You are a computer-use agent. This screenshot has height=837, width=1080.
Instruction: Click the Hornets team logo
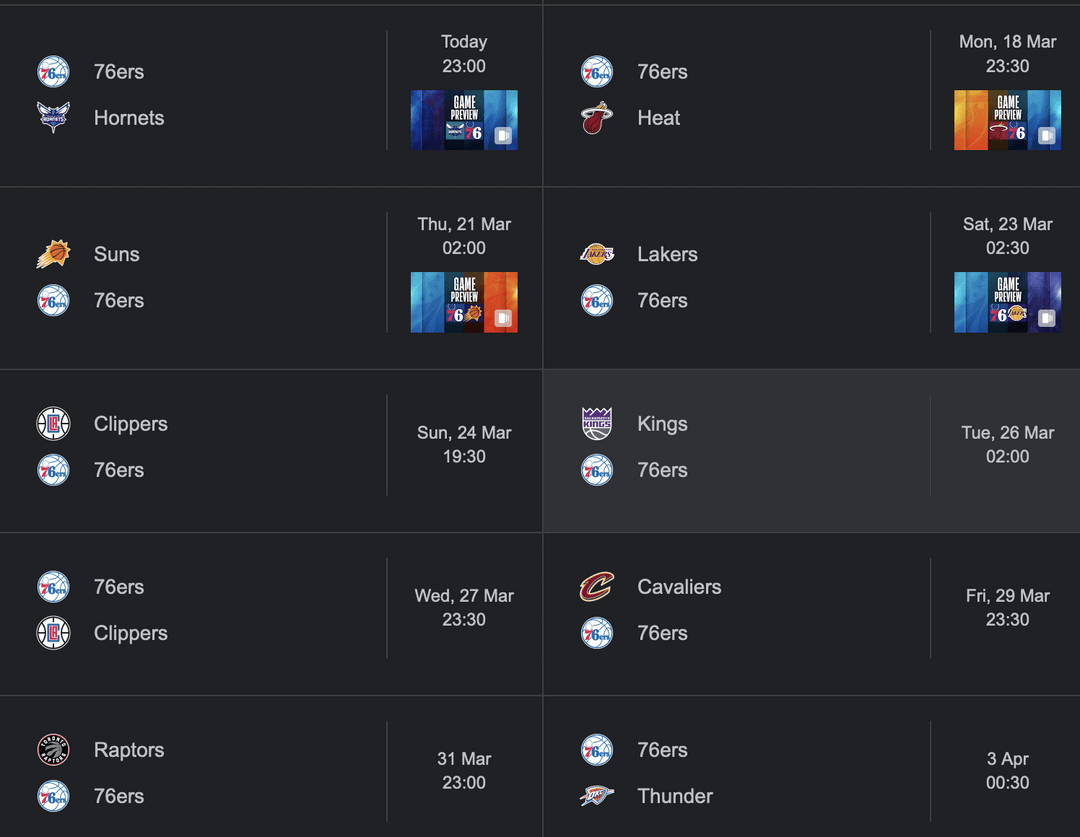[x=53, y=118]
